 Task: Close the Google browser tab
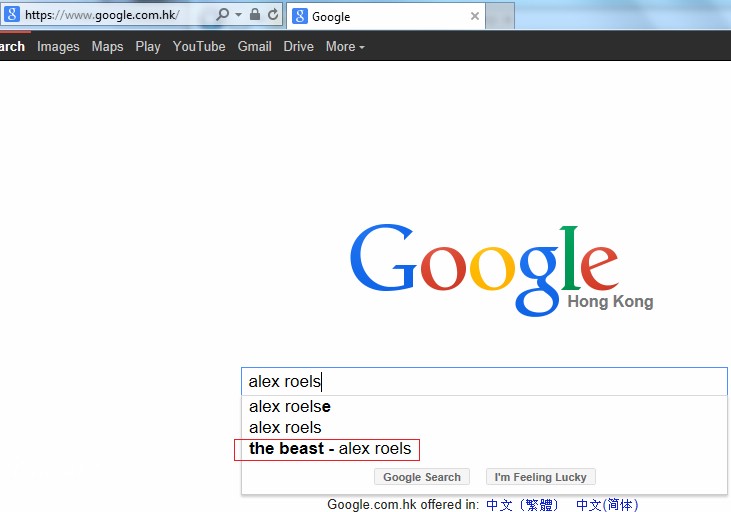click(x=475, y=16)
